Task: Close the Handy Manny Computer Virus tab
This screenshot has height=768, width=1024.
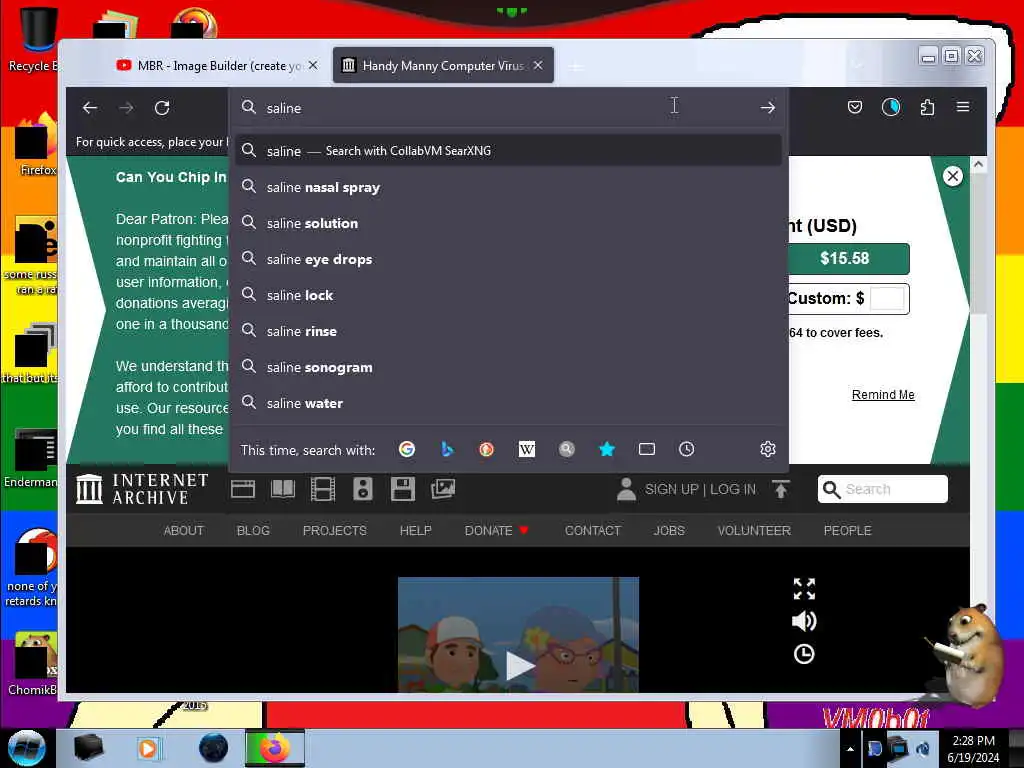Action: pyautogui.click(x=537, y=65)
